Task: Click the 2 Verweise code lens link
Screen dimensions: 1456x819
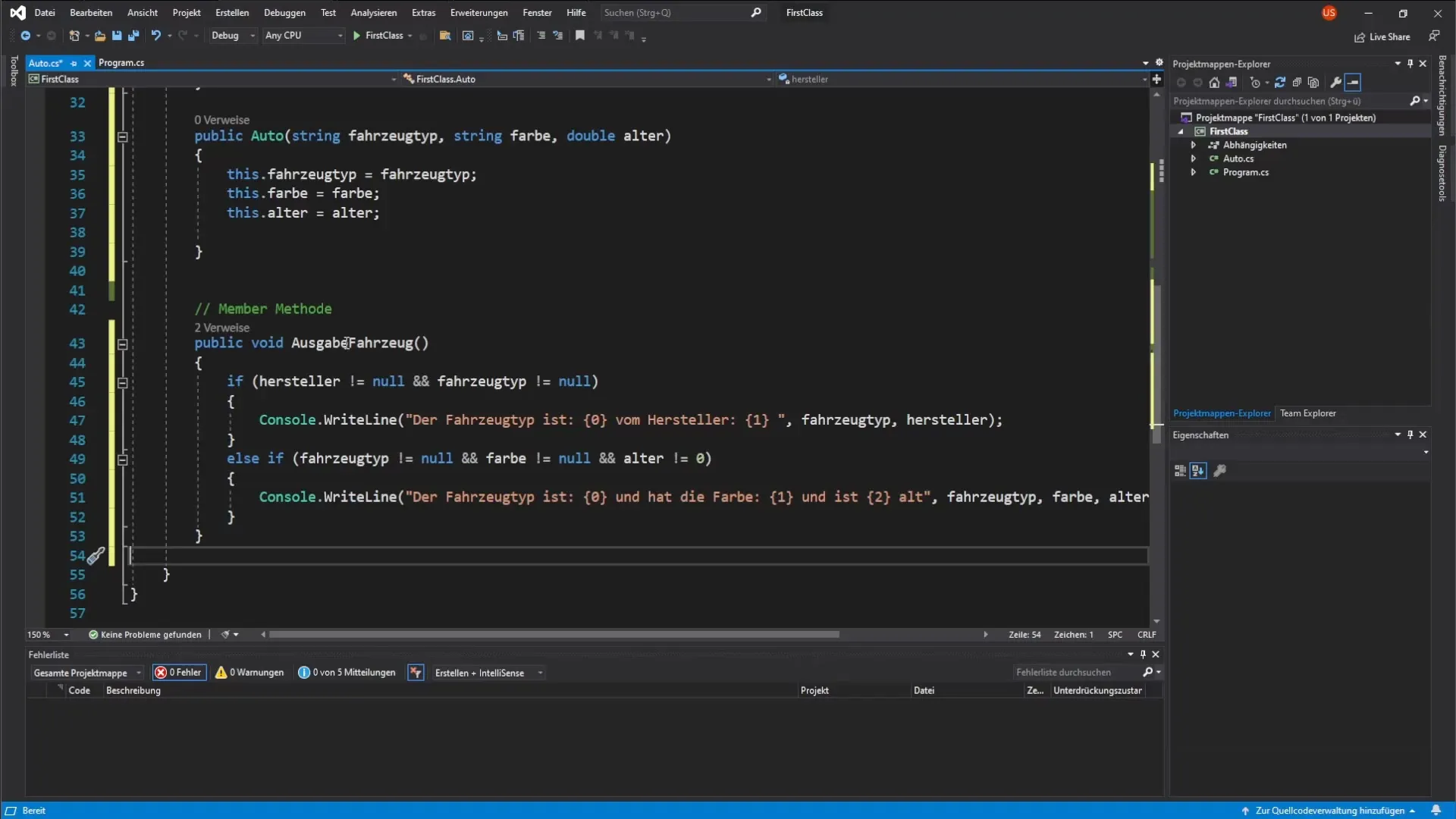Action: [221, 328]
